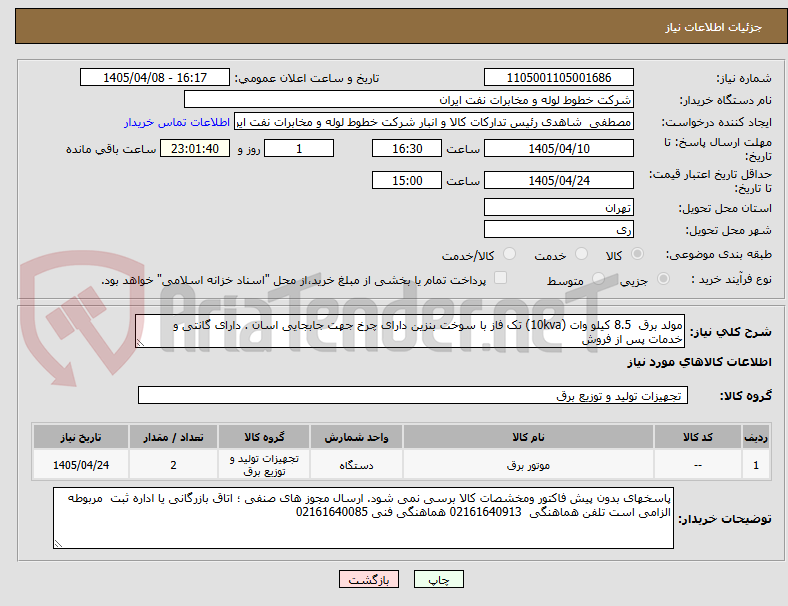Click the row number cell 1
The height and width of the screenshot is (606, 788).
coord(755,465)
